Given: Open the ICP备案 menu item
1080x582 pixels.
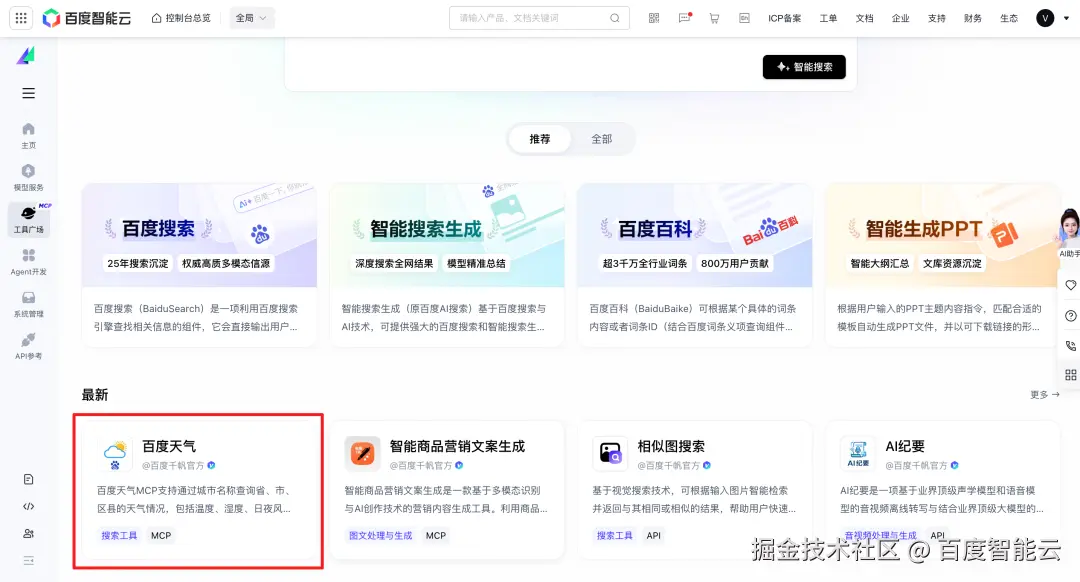Looking at the screenshot, I should (x=785, y=19).
